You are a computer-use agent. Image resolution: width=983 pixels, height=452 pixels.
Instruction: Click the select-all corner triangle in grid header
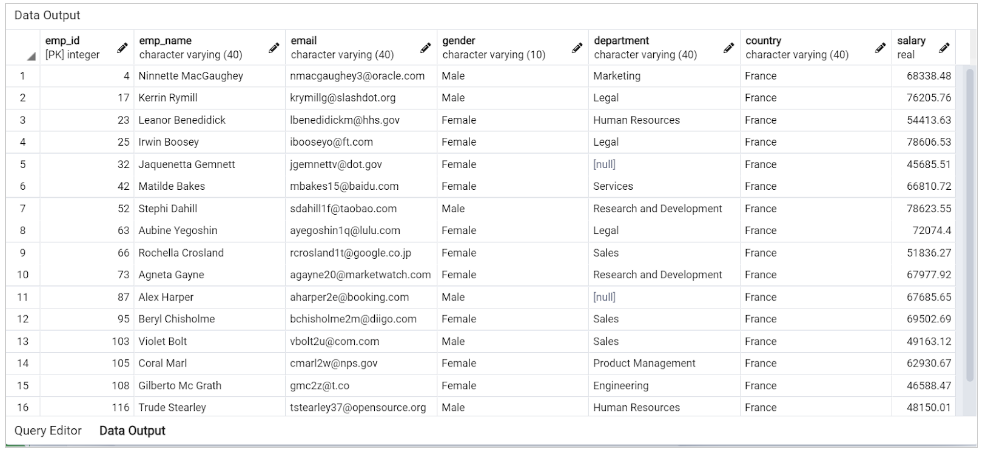31,57
